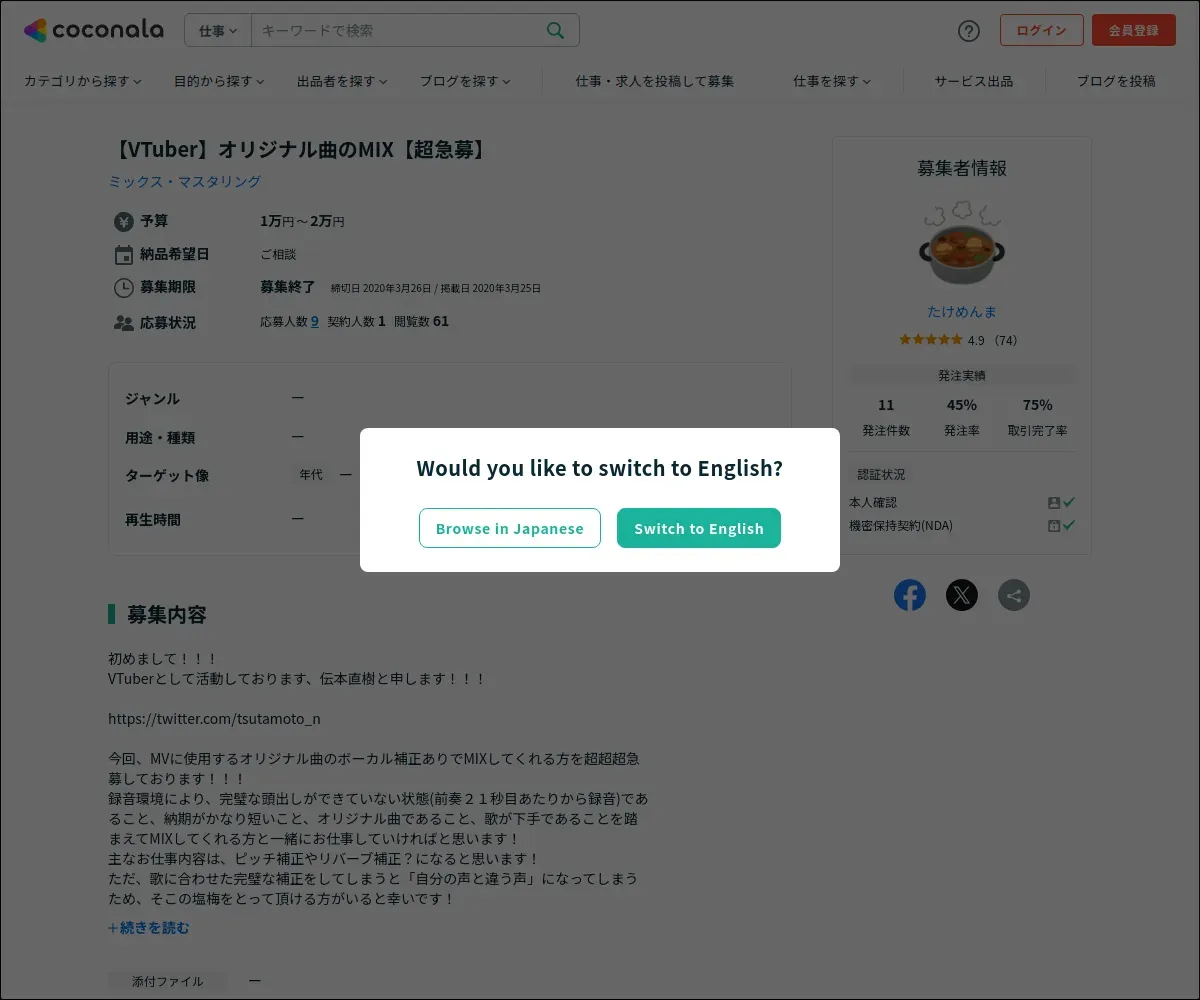Click the 発注件数 11 value

point(886,405)
